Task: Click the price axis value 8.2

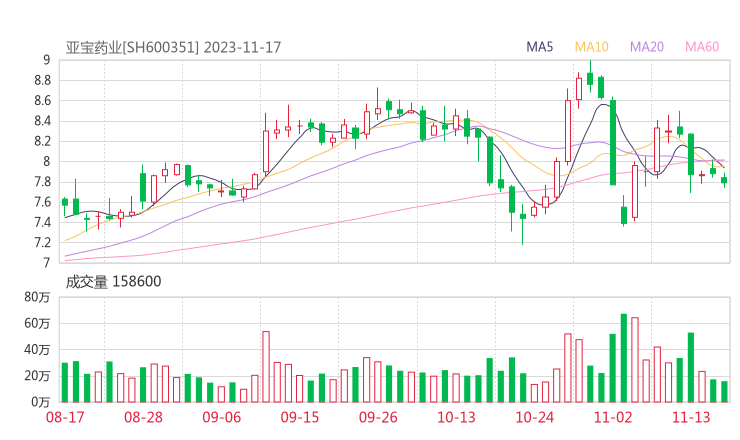Action: point(42,141)
